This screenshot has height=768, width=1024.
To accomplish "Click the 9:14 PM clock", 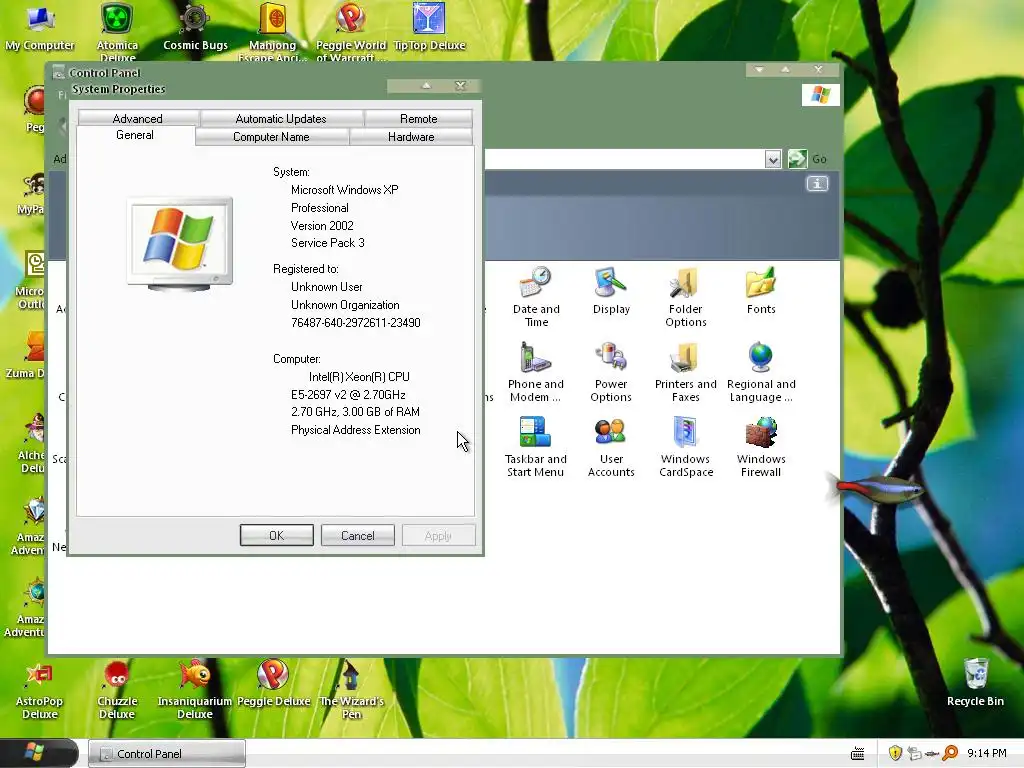I will (987, 753).
